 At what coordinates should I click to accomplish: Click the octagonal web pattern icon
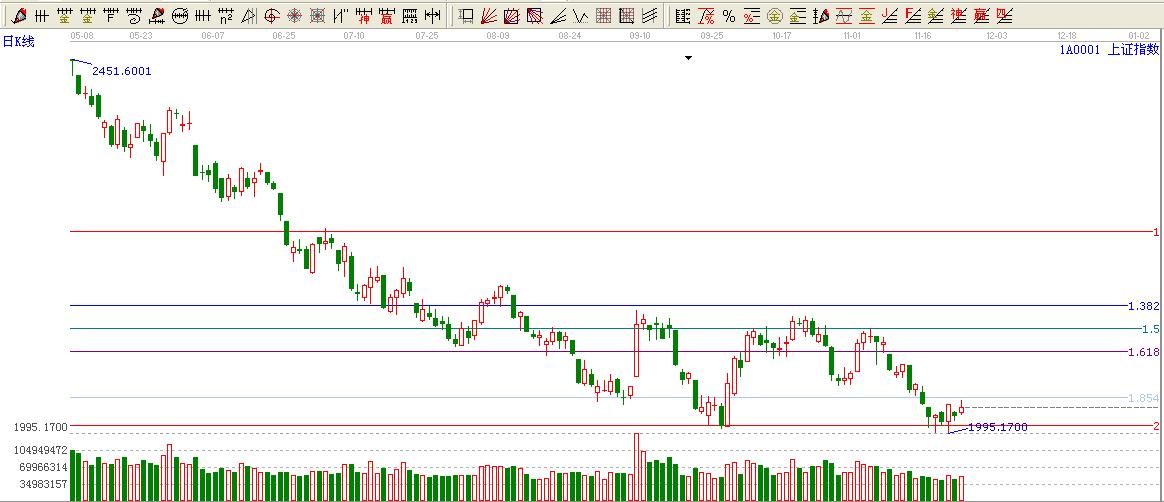294,16
